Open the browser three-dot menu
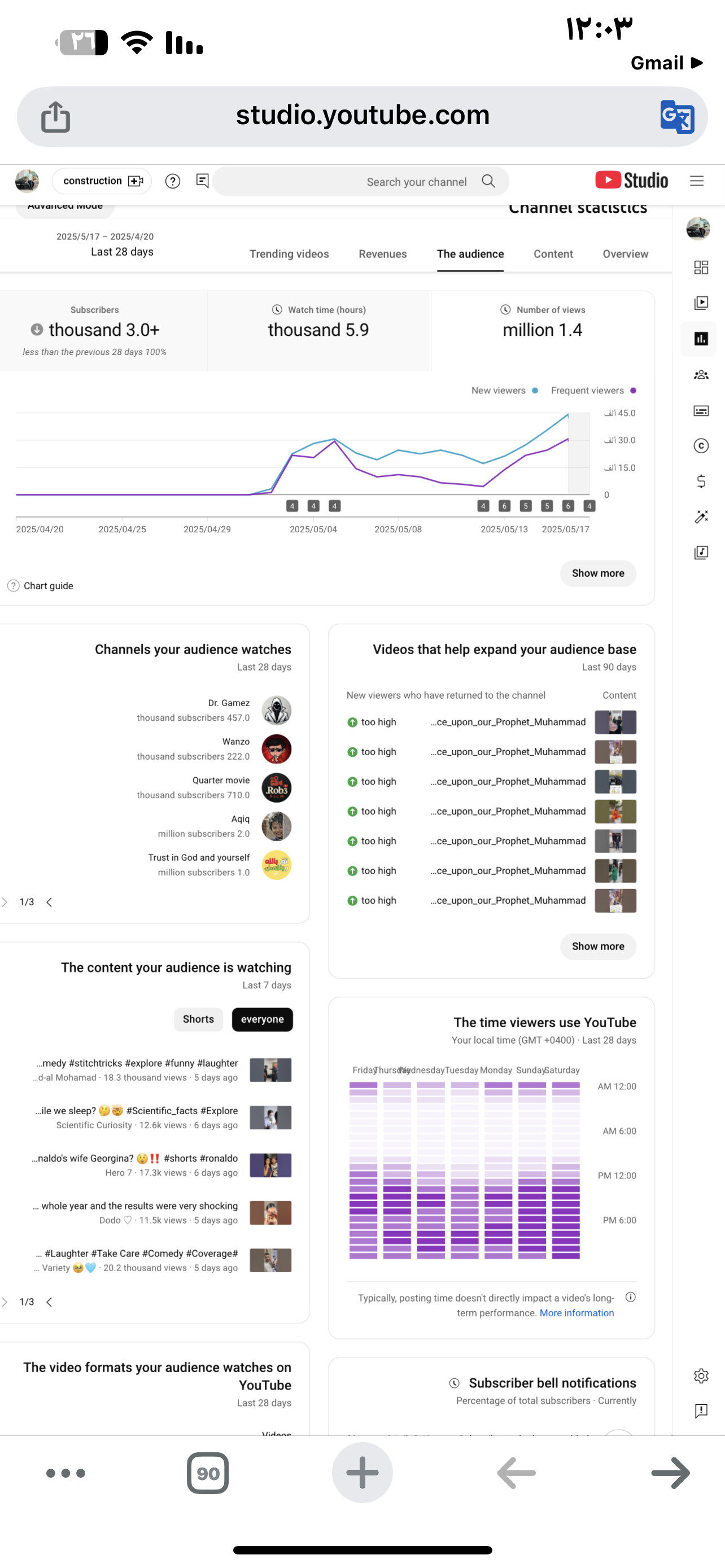Screen dimensions: 725x1568 tap(65, 1473)
